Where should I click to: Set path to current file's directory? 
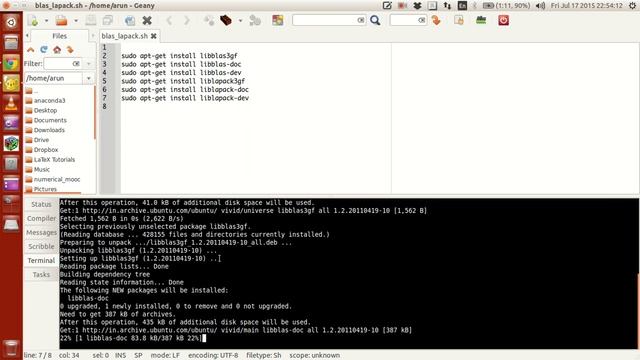point(70,50)
